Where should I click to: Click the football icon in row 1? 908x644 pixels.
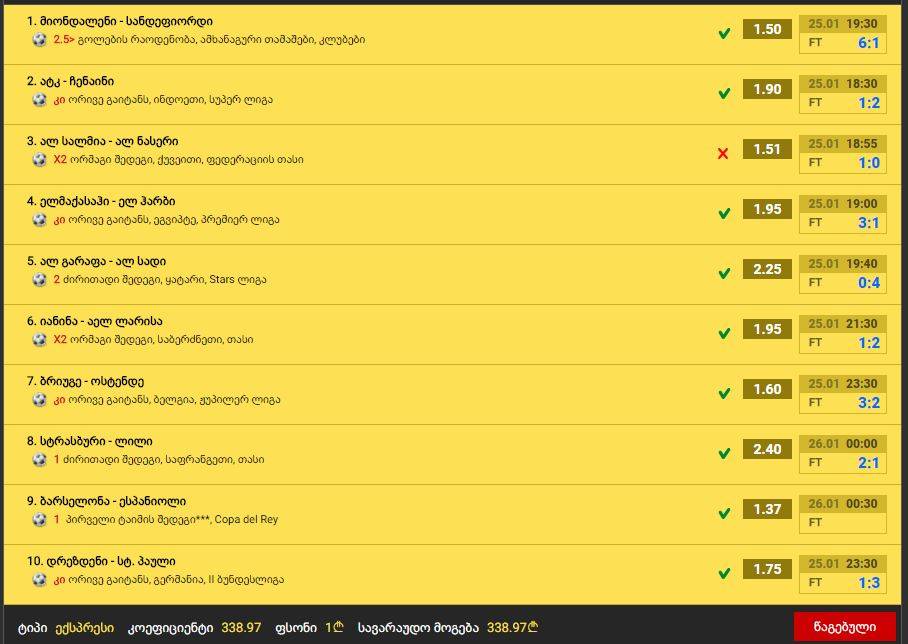(39, 40)
